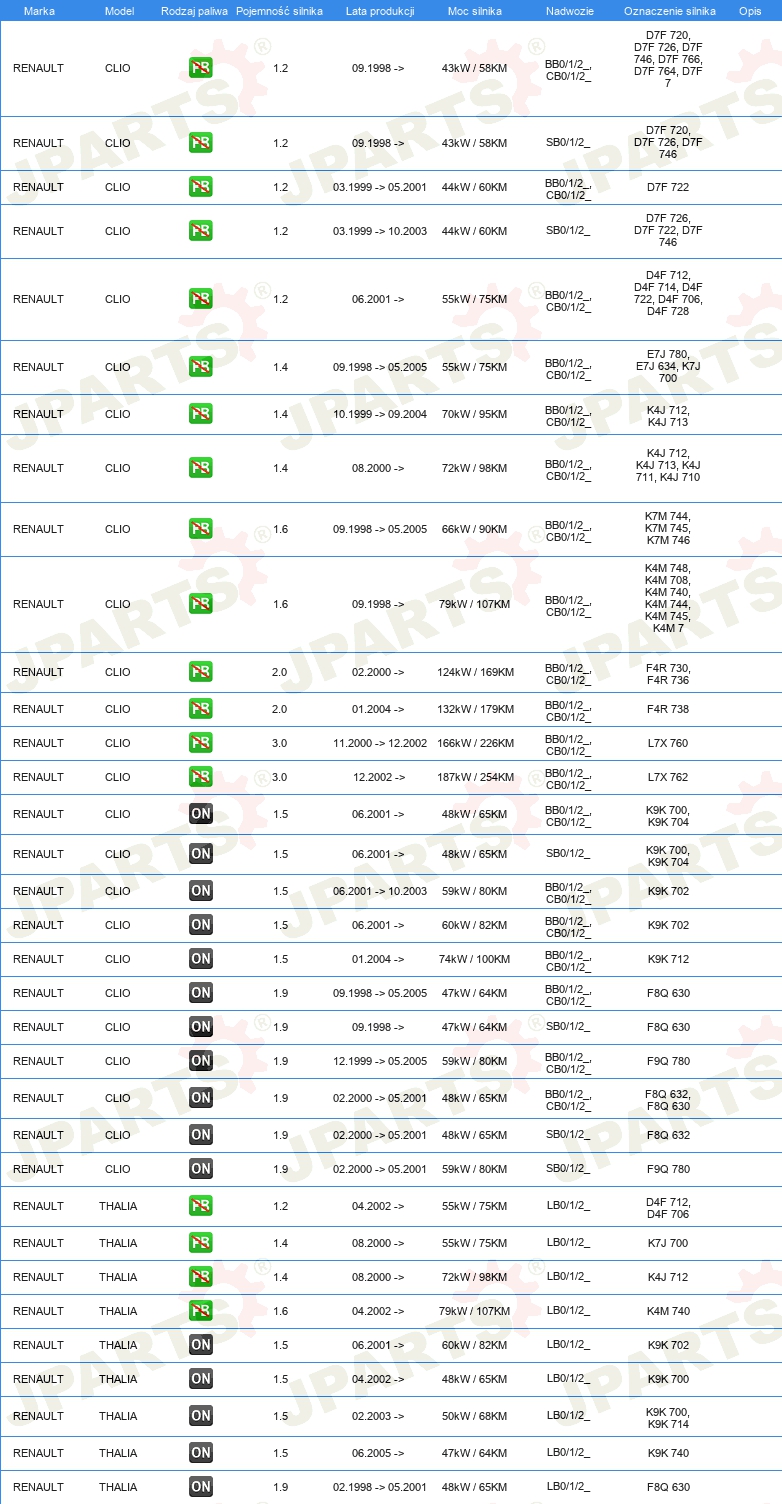
Task: Click the 02.1998 -> 05.2001 production date cell
Action: pyautogui.click(x=380, y=1487)
